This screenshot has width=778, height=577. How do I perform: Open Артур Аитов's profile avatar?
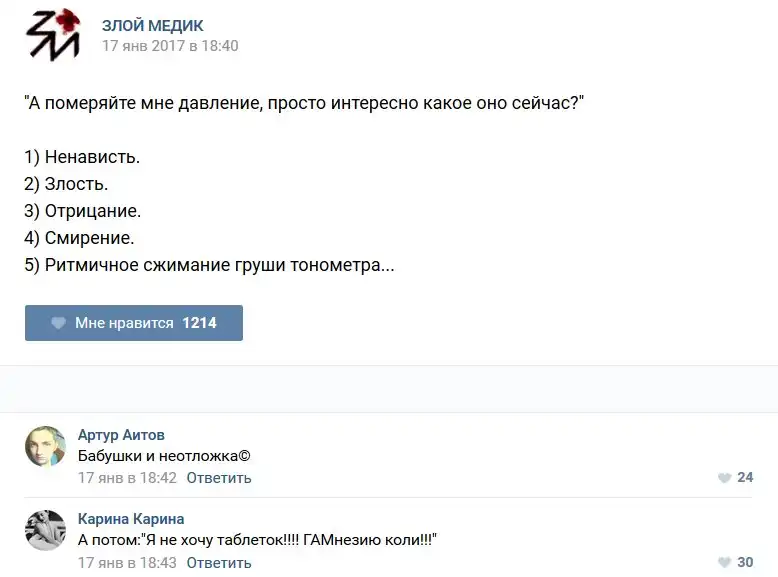pos(45,446)
